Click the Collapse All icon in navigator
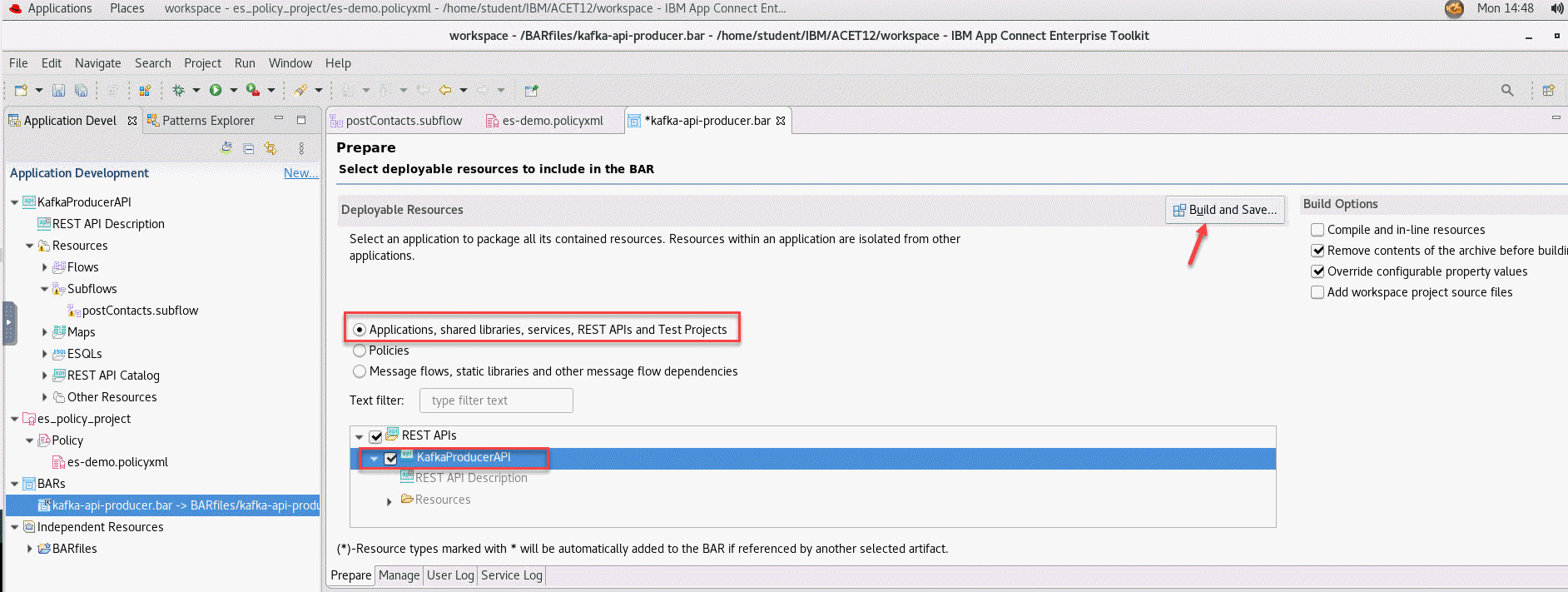 (x=248, y=148)
